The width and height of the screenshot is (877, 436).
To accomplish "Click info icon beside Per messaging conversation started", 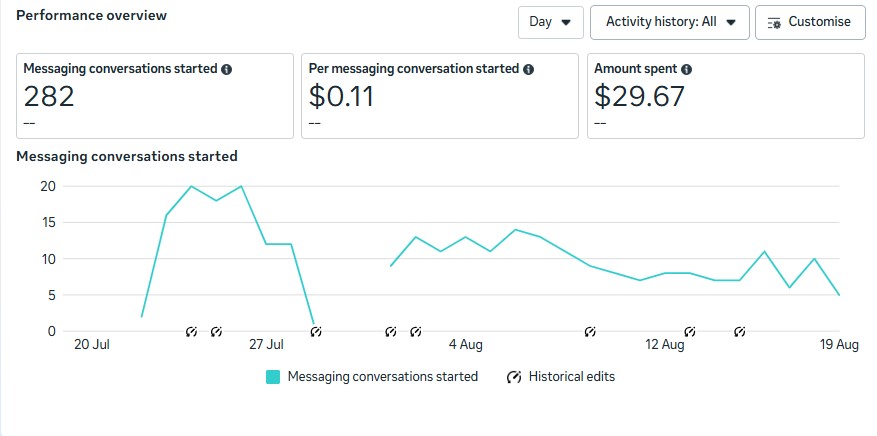I will tap(528, 70).
